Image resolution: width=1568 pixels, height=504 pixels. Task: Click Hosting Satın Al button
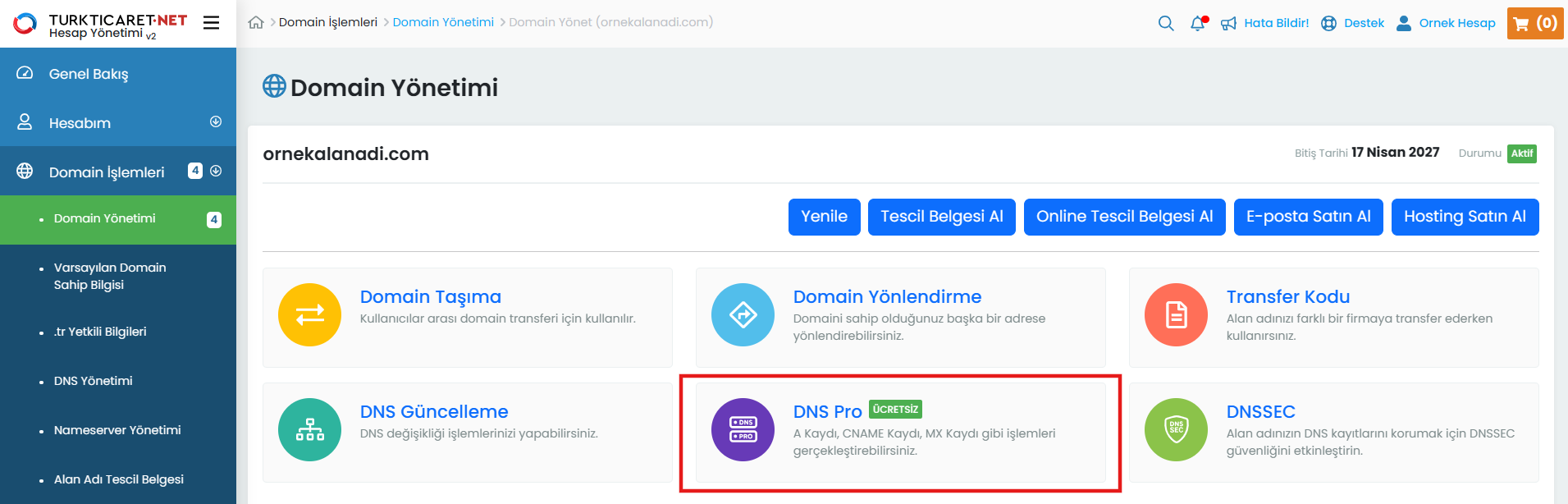(1465, 217)
